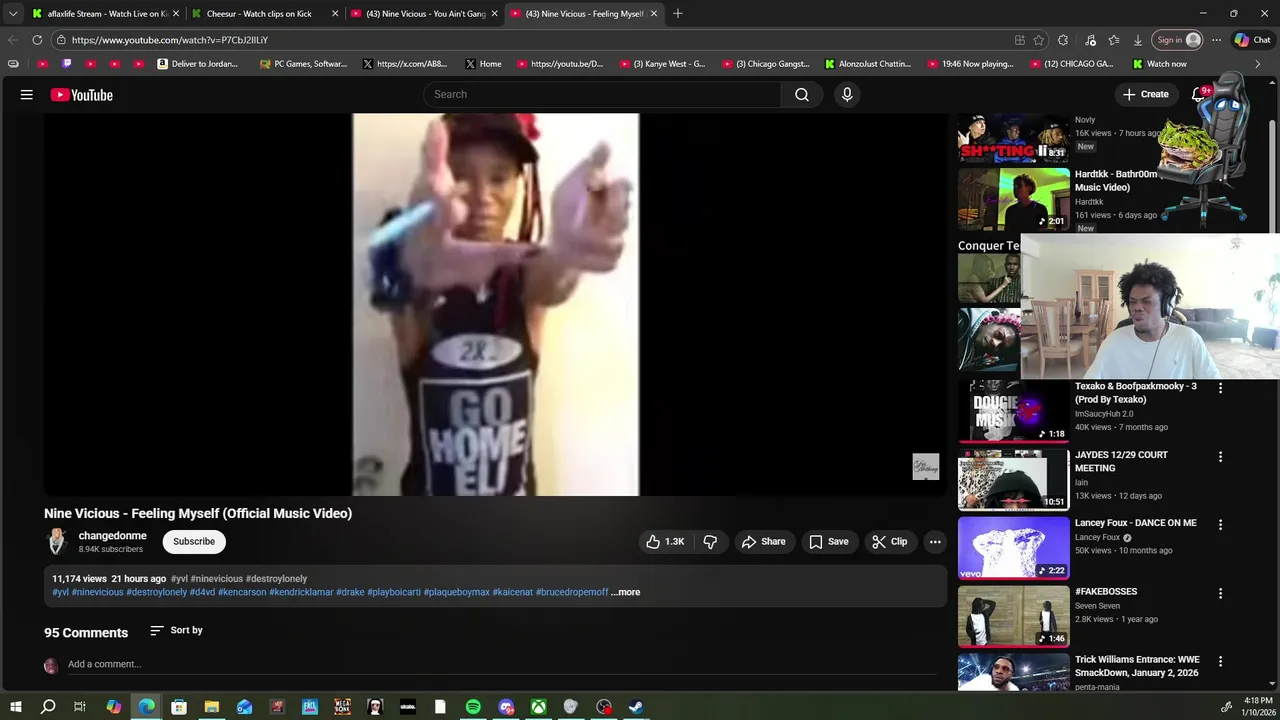Image resolution: width=1280 pixels, height=720 pixels.
Task: Open changedonme channel avatar
Action: (x=57, y=541)
